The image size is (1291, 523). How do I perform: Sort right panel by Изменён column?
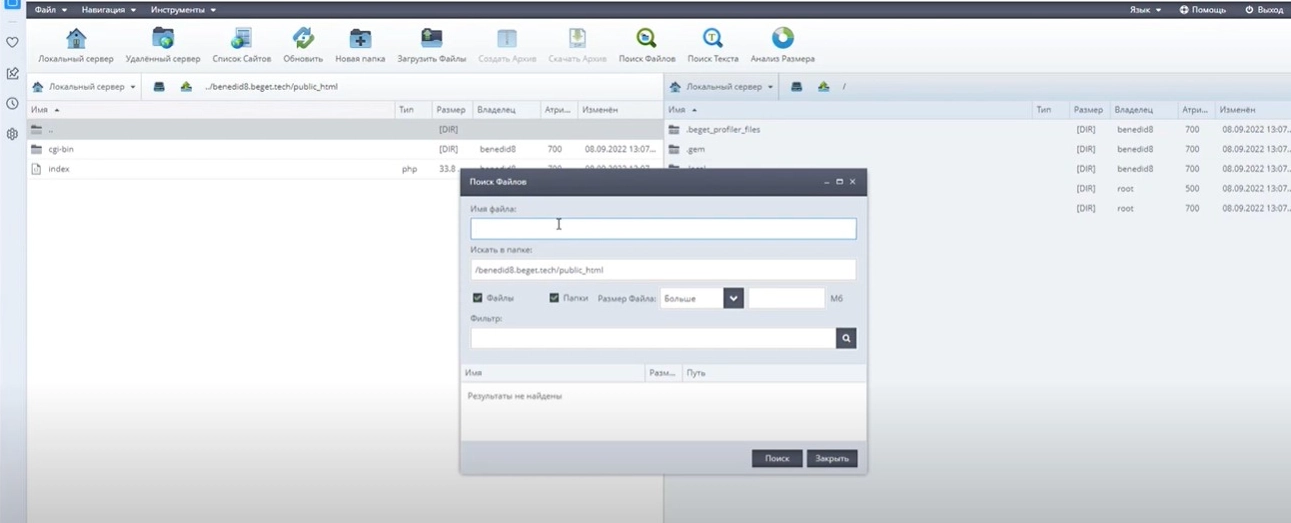1253,109
